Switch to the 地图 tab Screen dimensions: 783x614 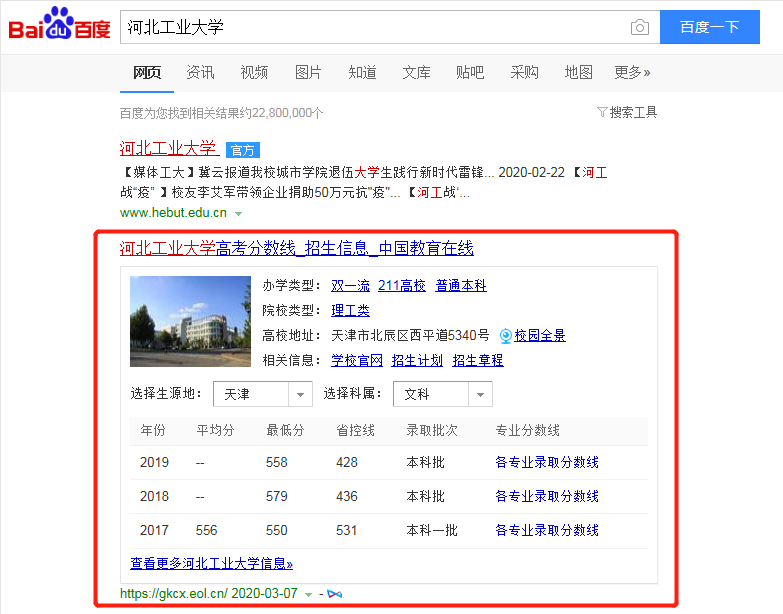coord(578,73)
